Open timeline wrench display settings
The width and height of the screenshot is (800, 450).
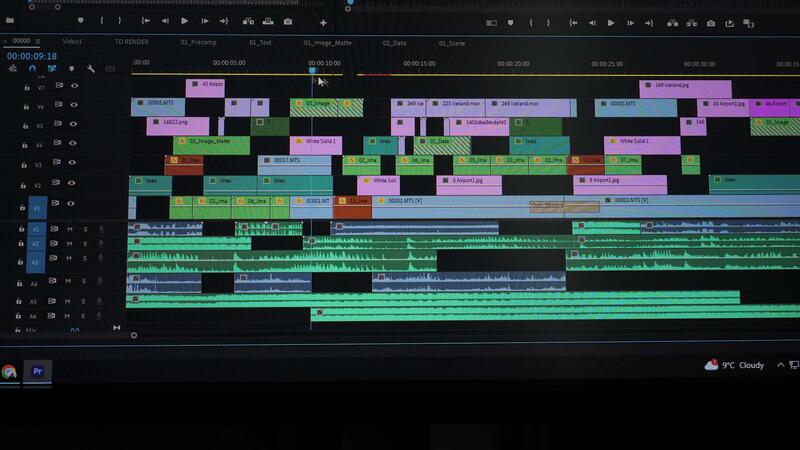[90, 69]
